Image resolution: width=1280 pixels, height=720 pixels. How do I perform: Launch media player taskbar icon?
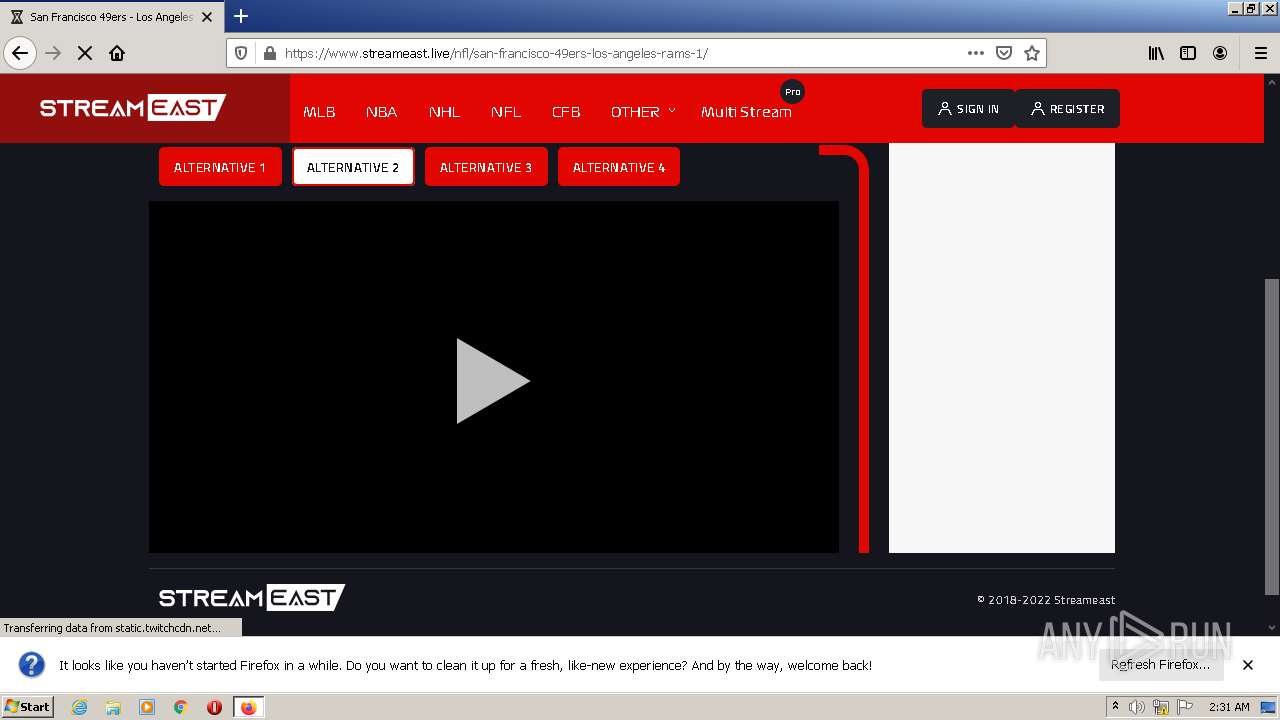[147, 707]
